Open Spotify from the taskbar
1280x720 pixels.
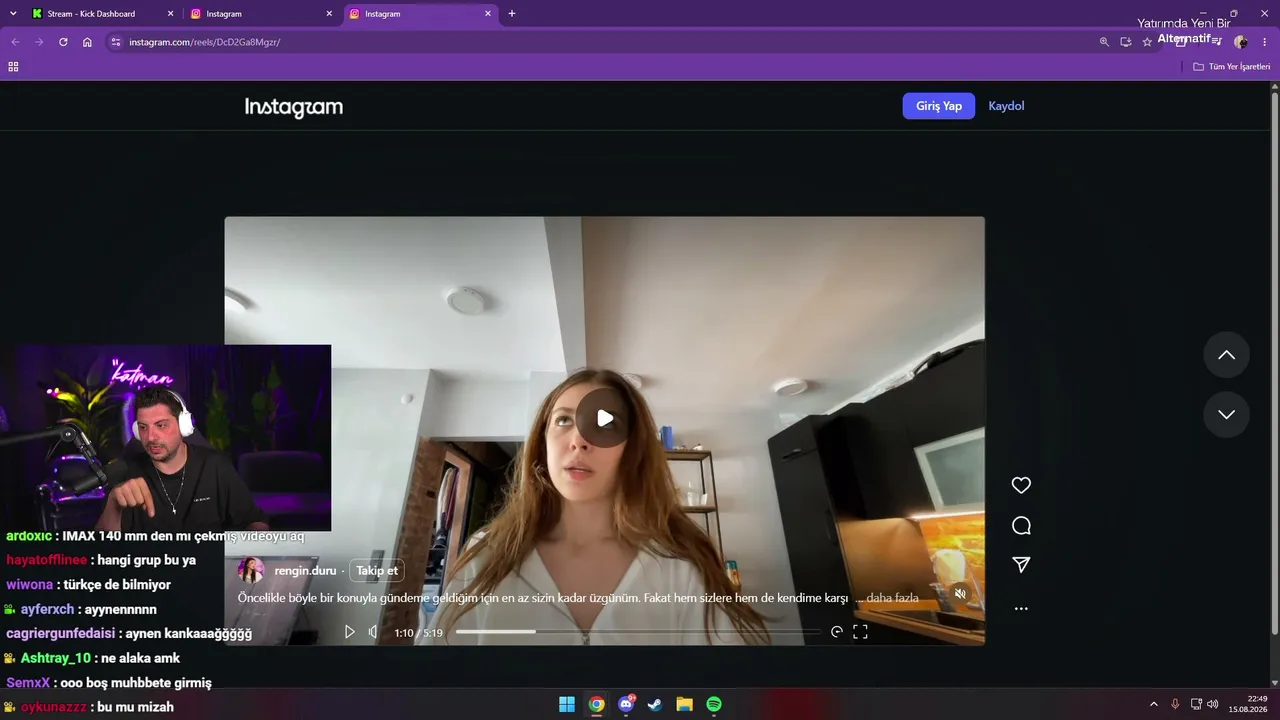714,704
